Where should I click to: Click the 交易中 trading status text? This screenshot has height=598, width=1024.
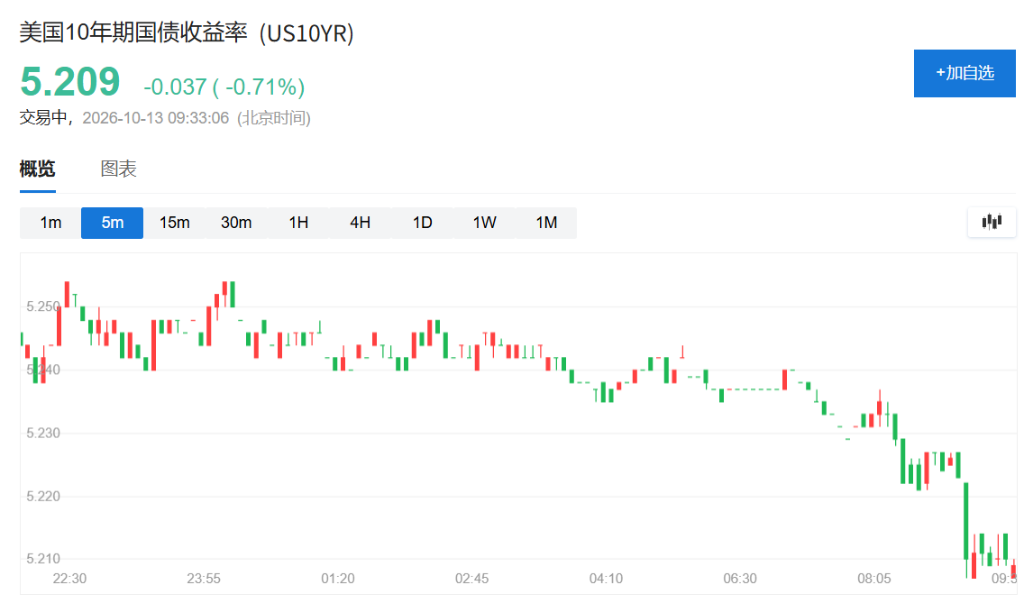(x=43, y=118)
